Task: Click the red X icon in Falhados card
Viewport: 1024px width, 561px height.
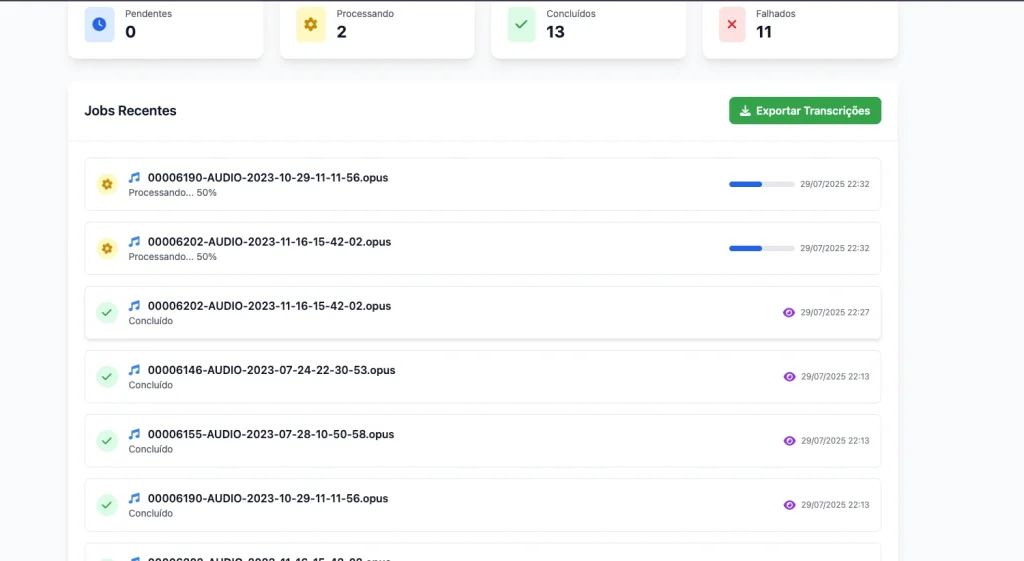Action: point(732,24)
